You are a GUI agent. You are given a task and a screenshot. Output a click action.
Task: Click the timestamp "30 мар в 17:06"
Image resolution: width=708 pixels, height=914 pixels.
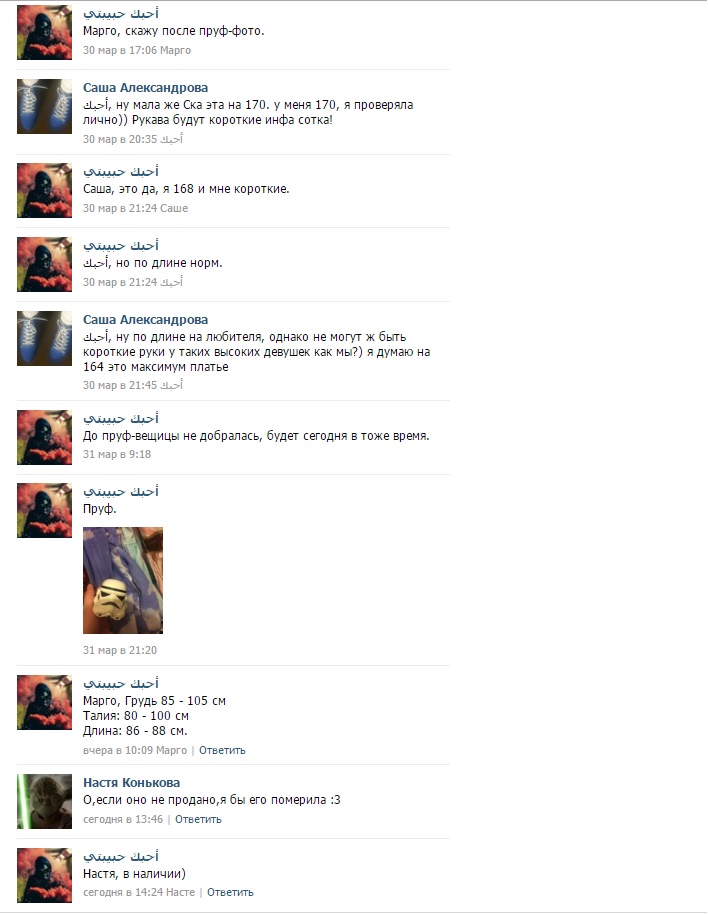tap(119, 50)
